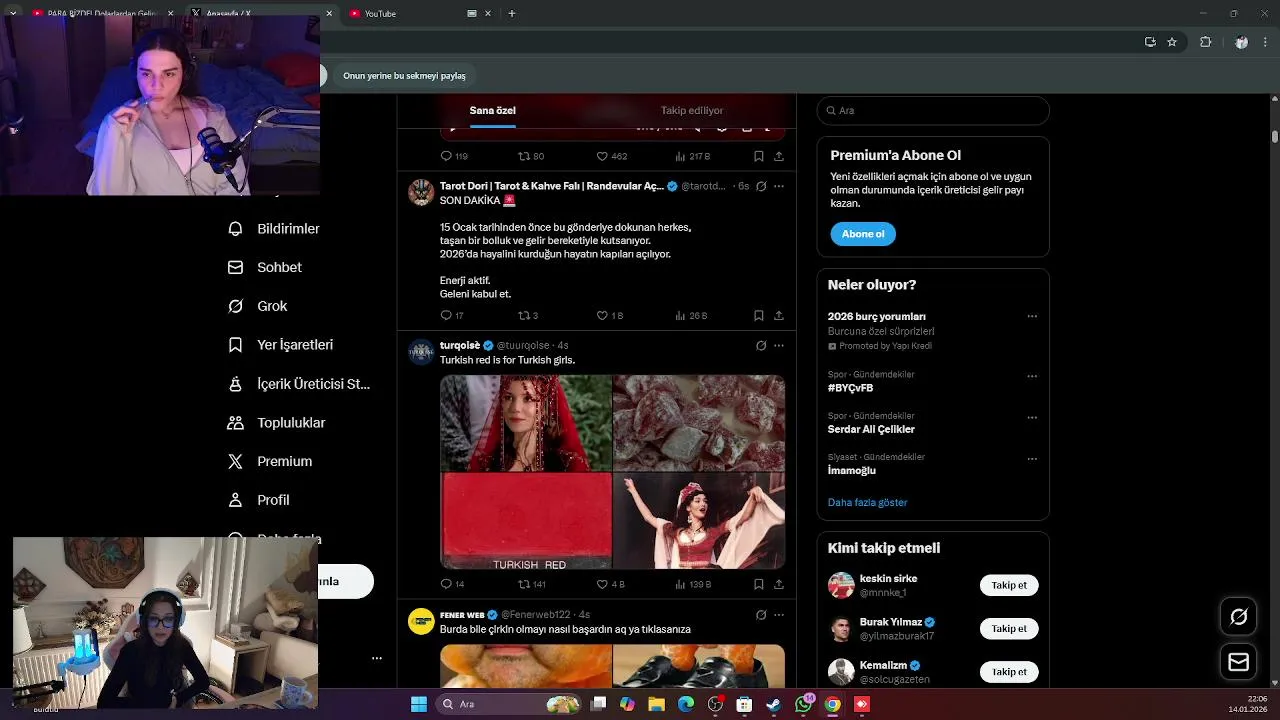
Task: Like the turqoisè Turkish red post
Action: tap(602, 584)
